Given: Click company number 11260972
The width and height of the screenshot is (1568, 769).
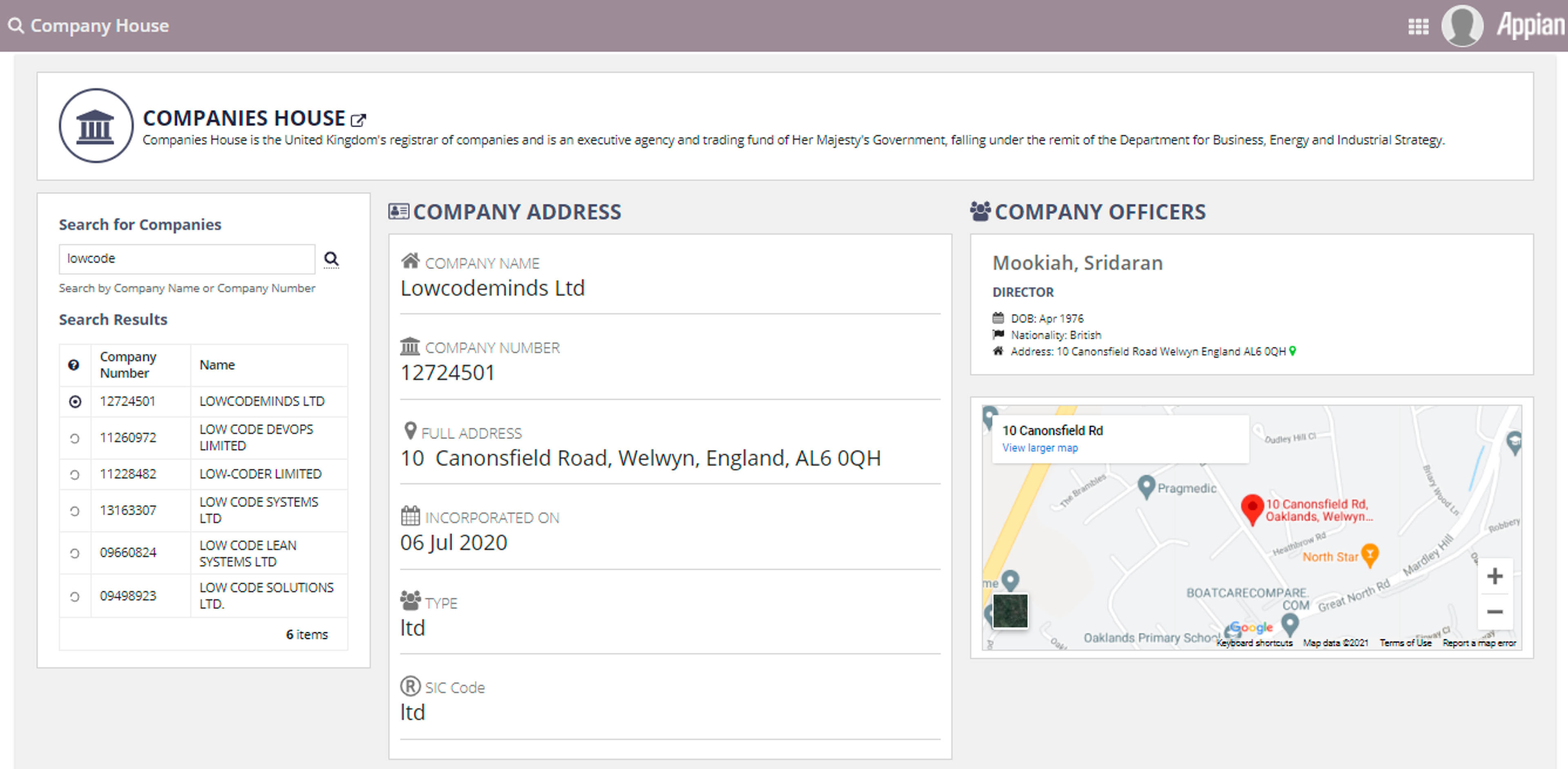Looking at the screenshot, I should pyautogui.click(x=128, y=438).
